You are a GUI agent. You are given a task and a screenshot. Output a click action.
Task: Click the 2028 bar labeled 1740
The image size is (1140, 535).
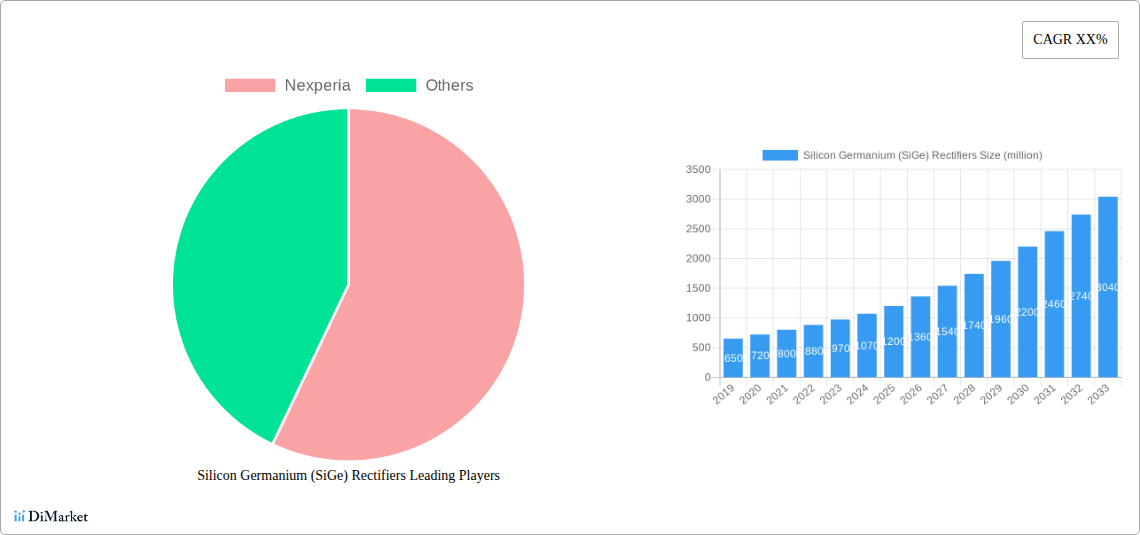(x=974, y=326)
